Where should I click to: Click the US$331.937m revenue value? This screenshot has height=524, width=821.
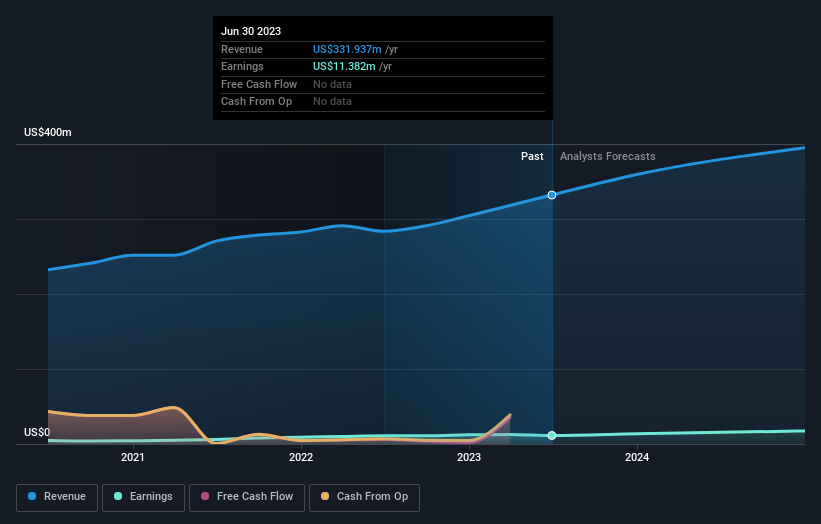tap(347, 49)
